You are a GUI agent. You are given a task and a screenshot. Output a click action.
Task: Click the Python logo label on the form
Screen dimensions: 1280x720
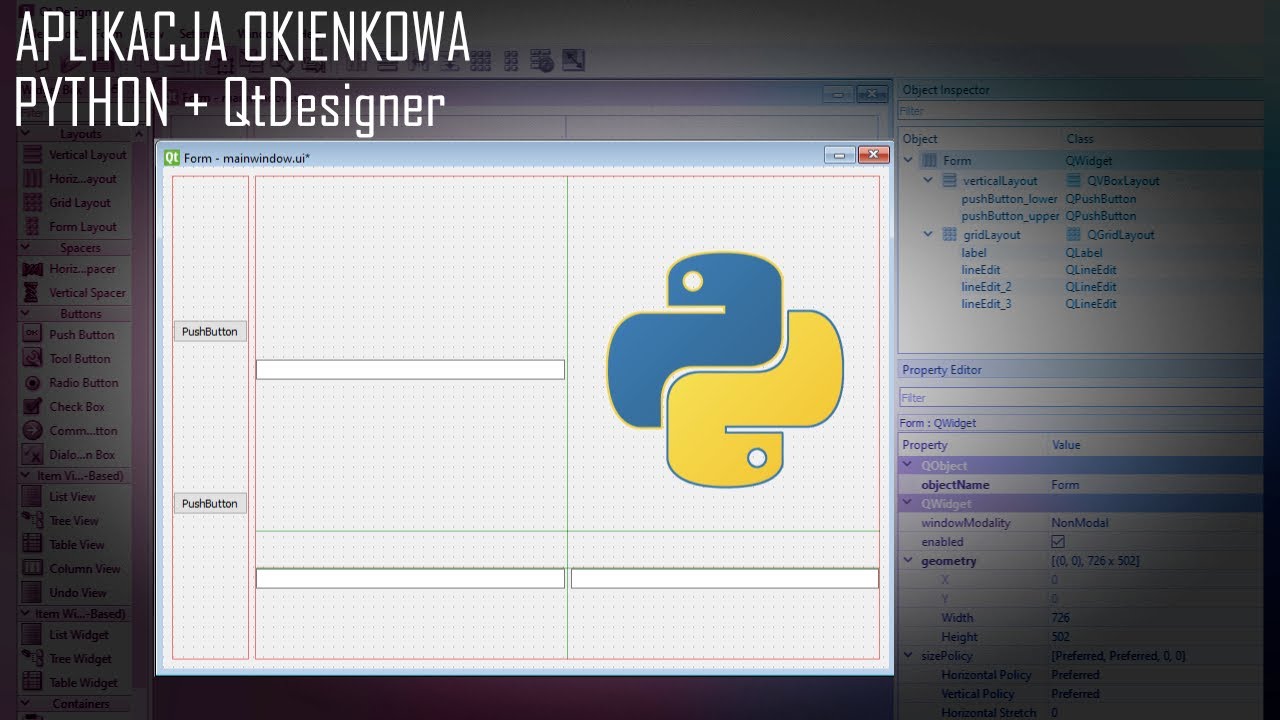(x=725, y=369)
